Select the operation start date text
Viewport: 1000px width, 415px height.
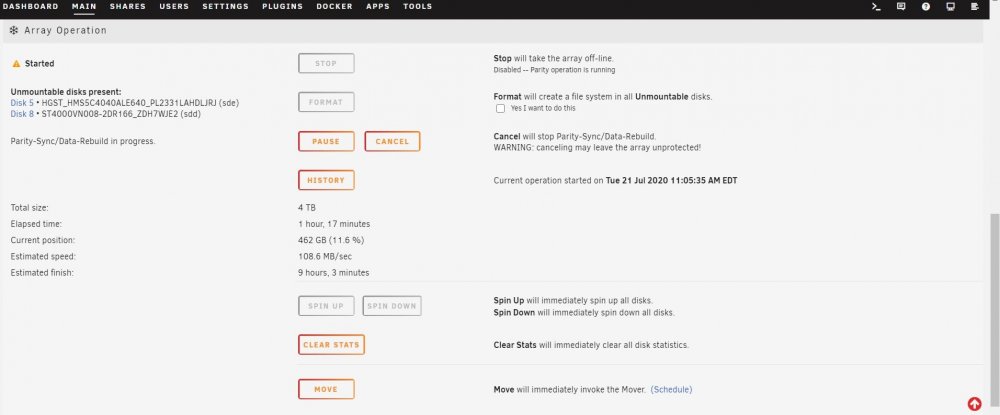coord(671,180)
